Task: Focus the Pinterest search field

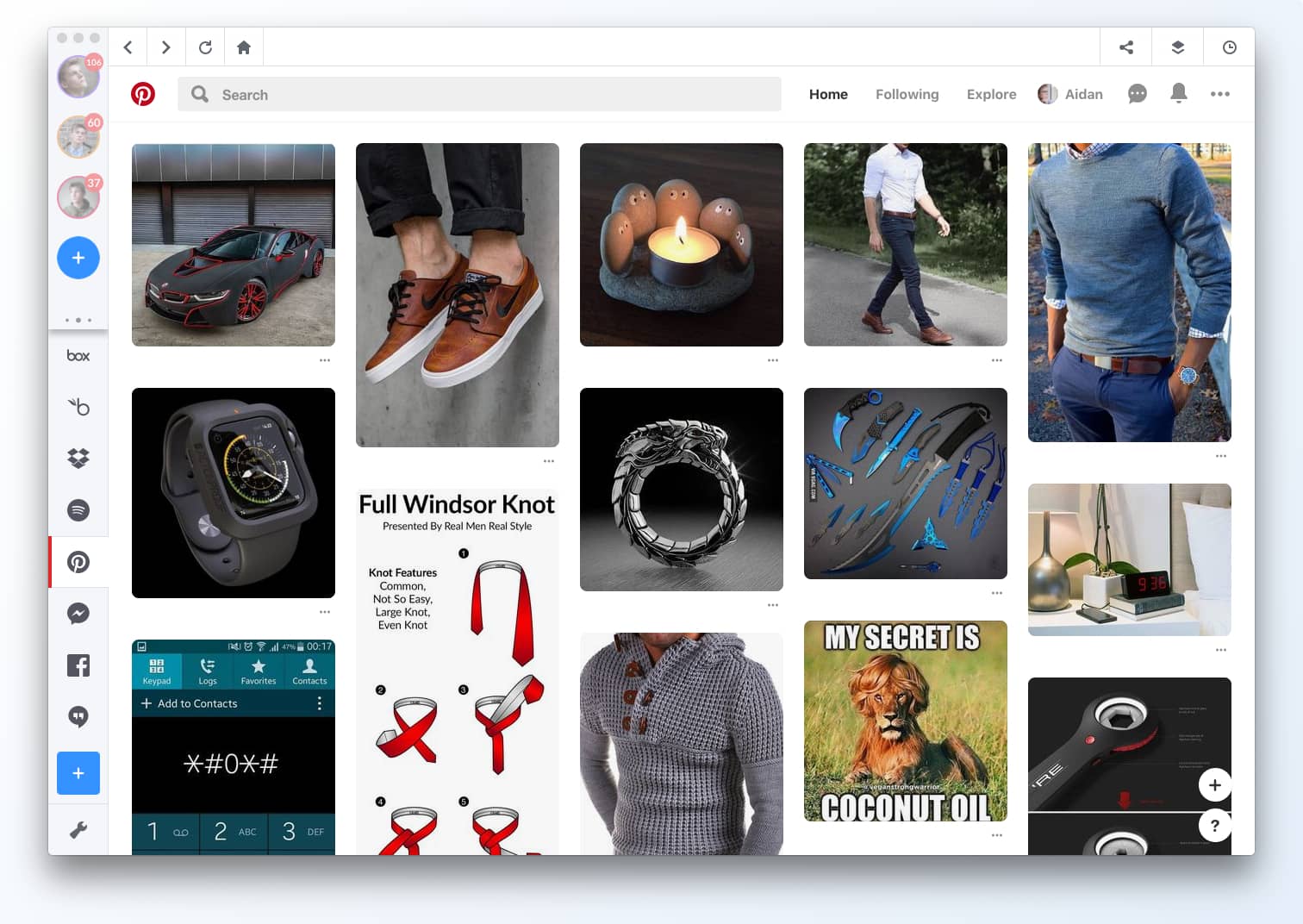Action: tap(479, 94)
